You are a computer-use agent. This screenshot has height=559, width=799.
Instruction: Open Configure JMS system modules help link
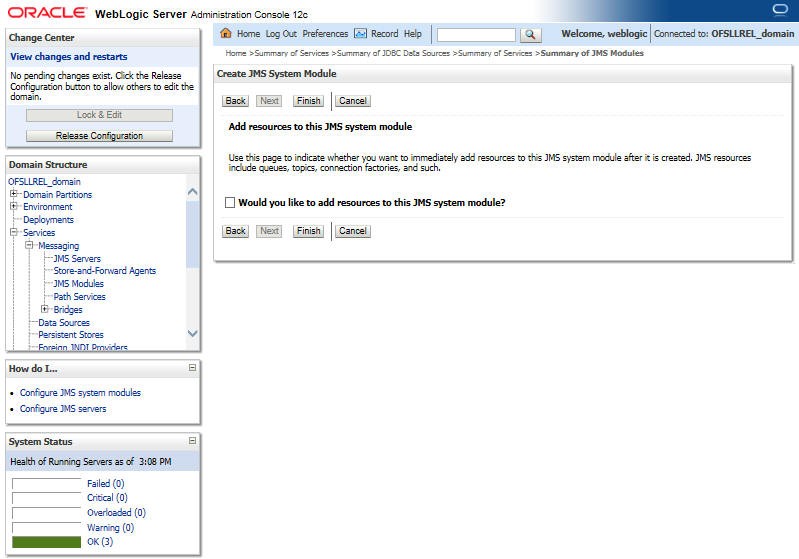click(x=80, y=393)
